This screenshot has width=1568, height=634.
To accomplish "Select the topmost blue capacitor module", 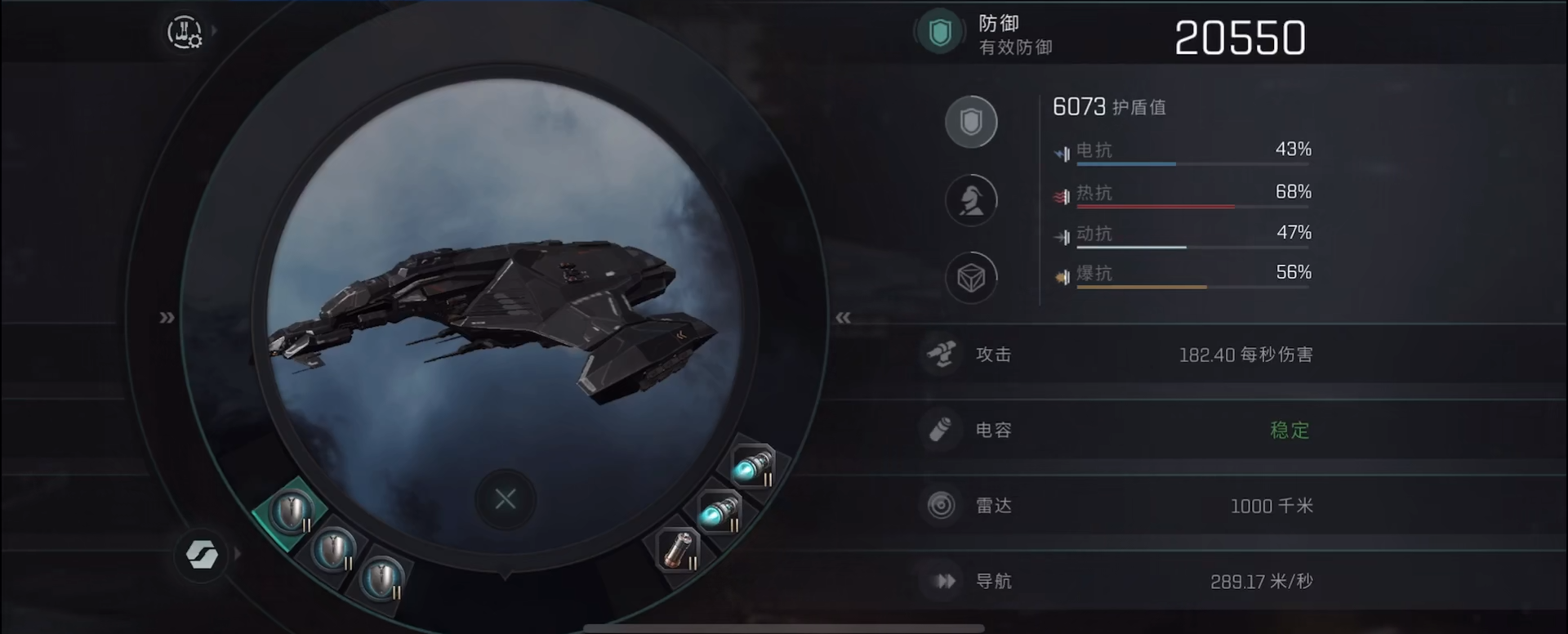I will [x=752, y=467].
